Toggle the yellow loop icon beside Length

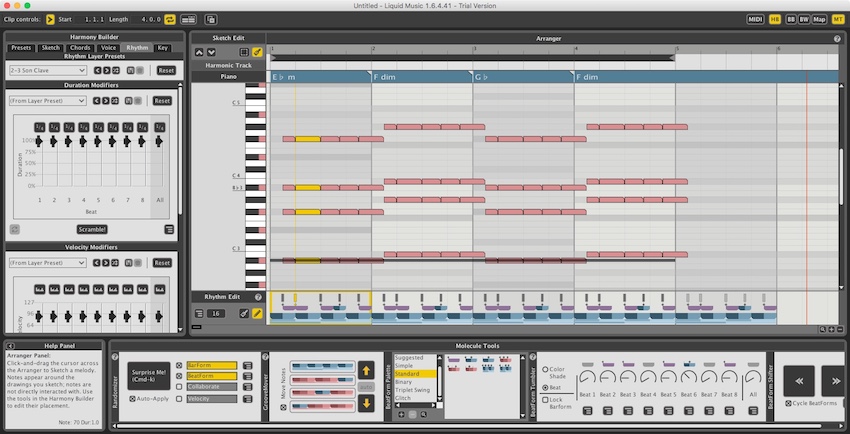point(170,20)
